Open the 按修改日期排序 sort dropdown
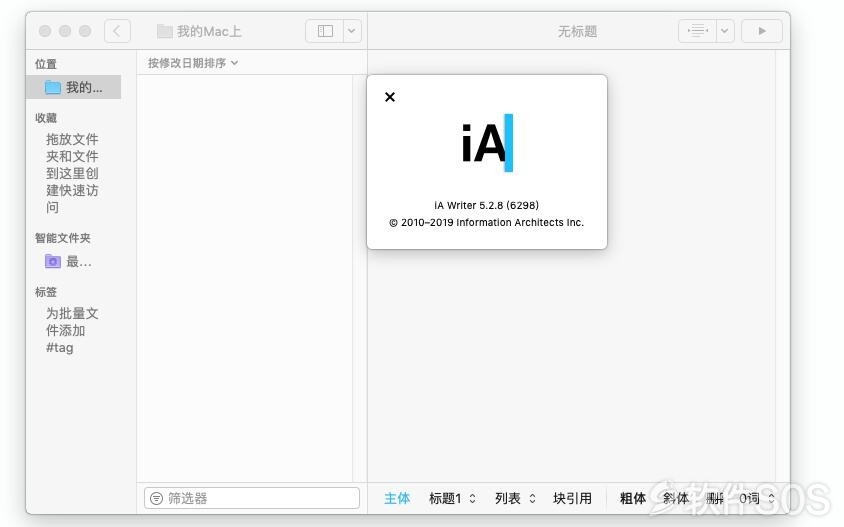Screen dimensions: 844x527 pos(193,63)
